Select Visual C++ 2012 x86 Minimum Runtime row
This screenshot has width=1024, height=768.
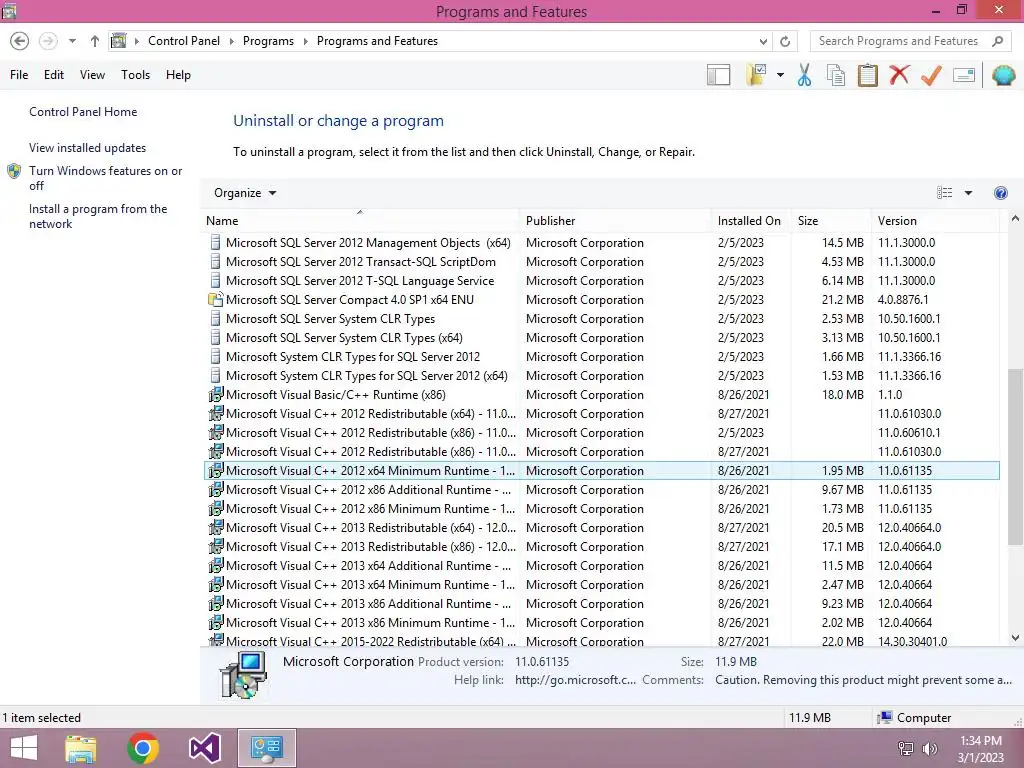coord(601,509)
